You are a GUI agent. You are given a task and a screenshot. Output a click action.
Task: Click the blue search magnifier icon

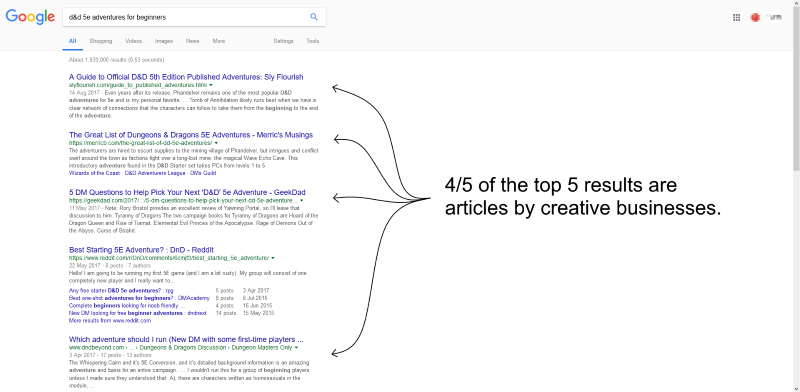[x=314, y=17]
